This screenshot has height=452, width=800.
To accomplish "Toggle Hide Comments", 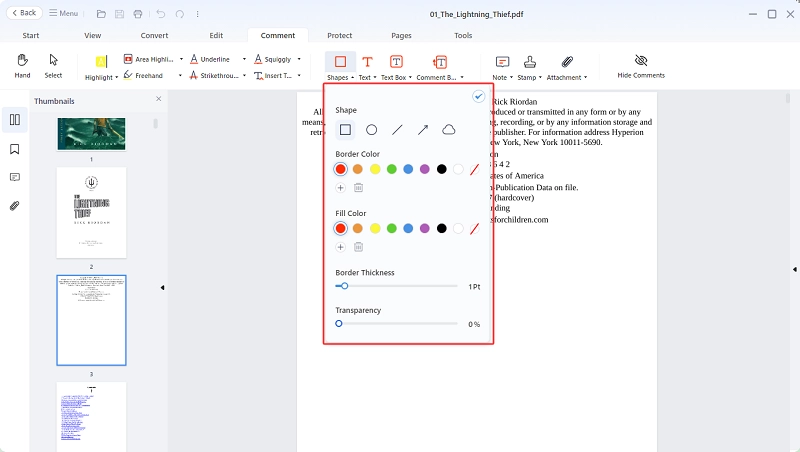I will tap(641, 66).
